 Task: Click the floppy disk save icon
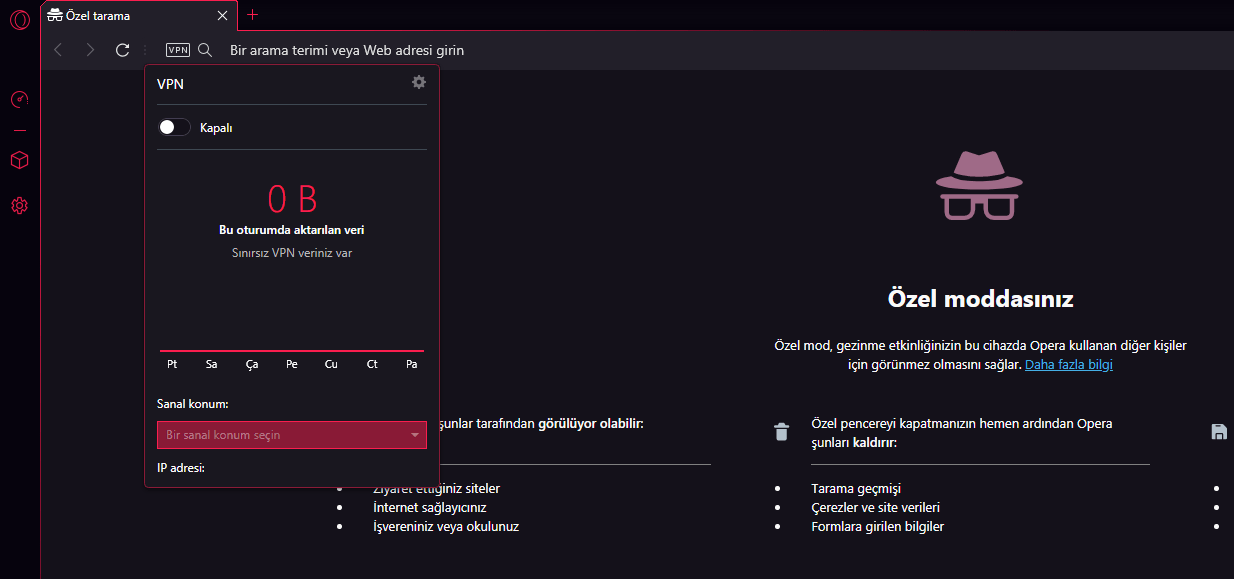pos(1219,432)
